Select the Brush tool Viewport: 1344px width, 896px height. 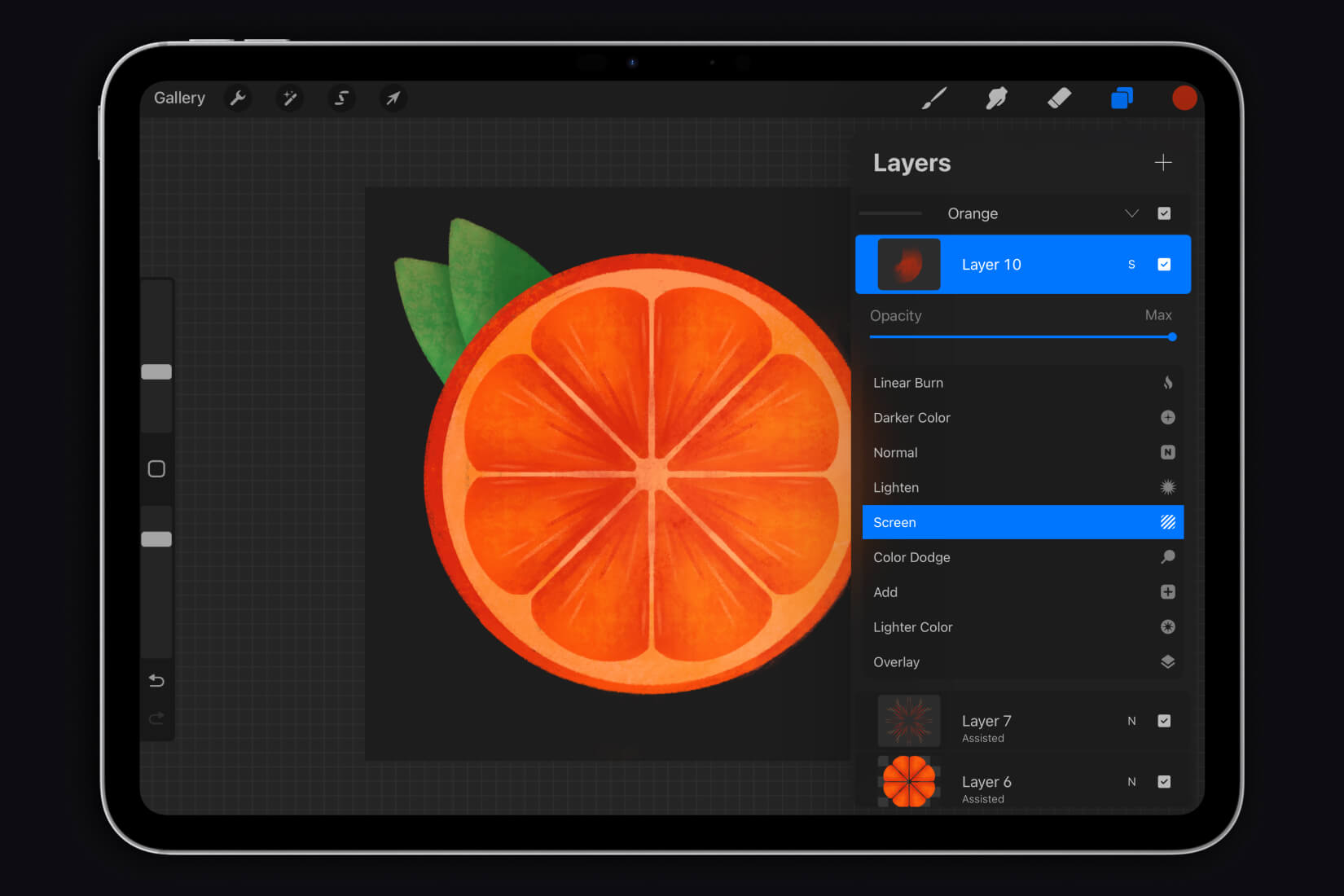[934, 99]
